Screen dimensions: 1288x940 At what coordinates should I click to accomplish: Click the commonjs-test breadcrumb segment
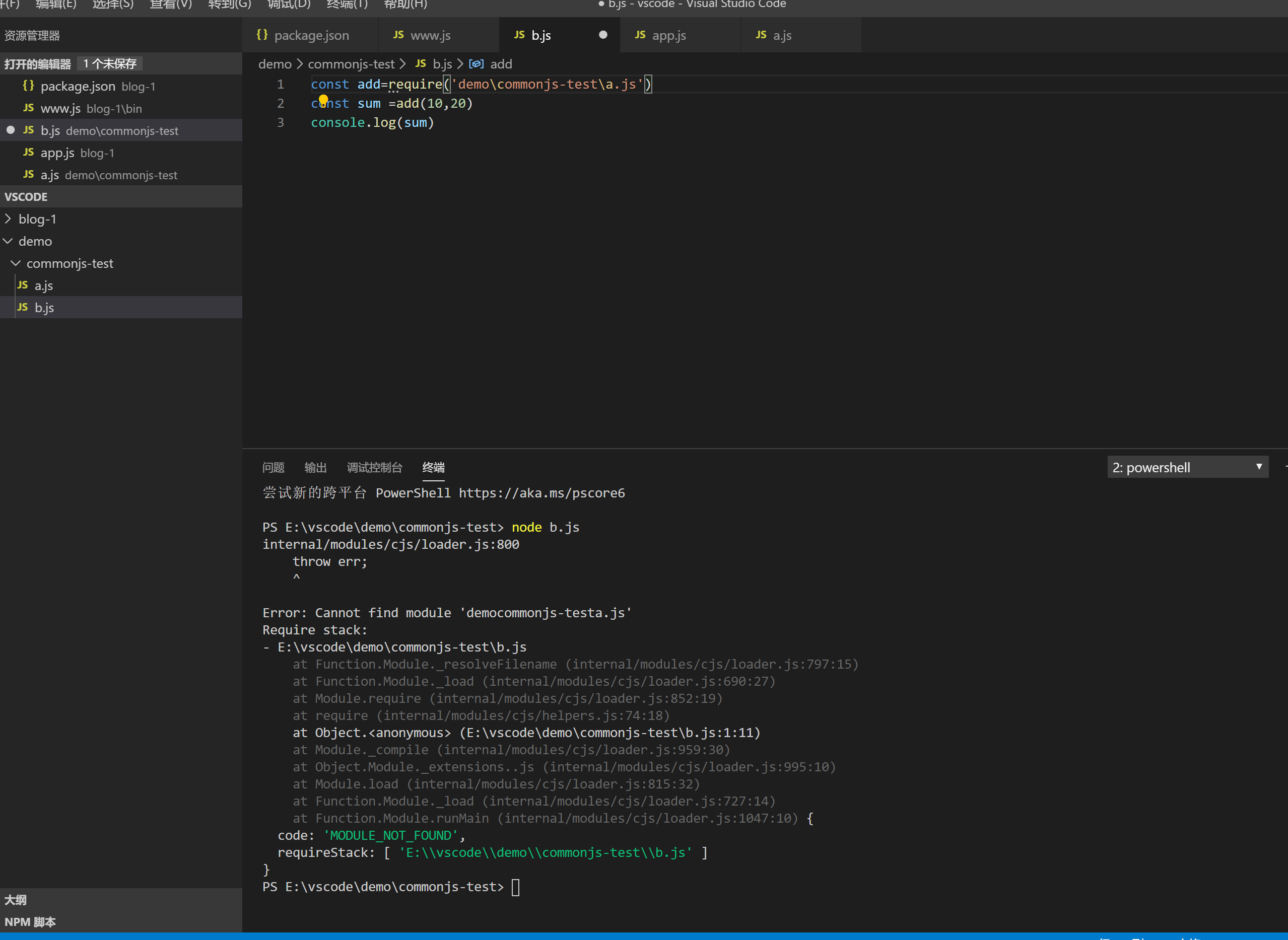(351, 64)
